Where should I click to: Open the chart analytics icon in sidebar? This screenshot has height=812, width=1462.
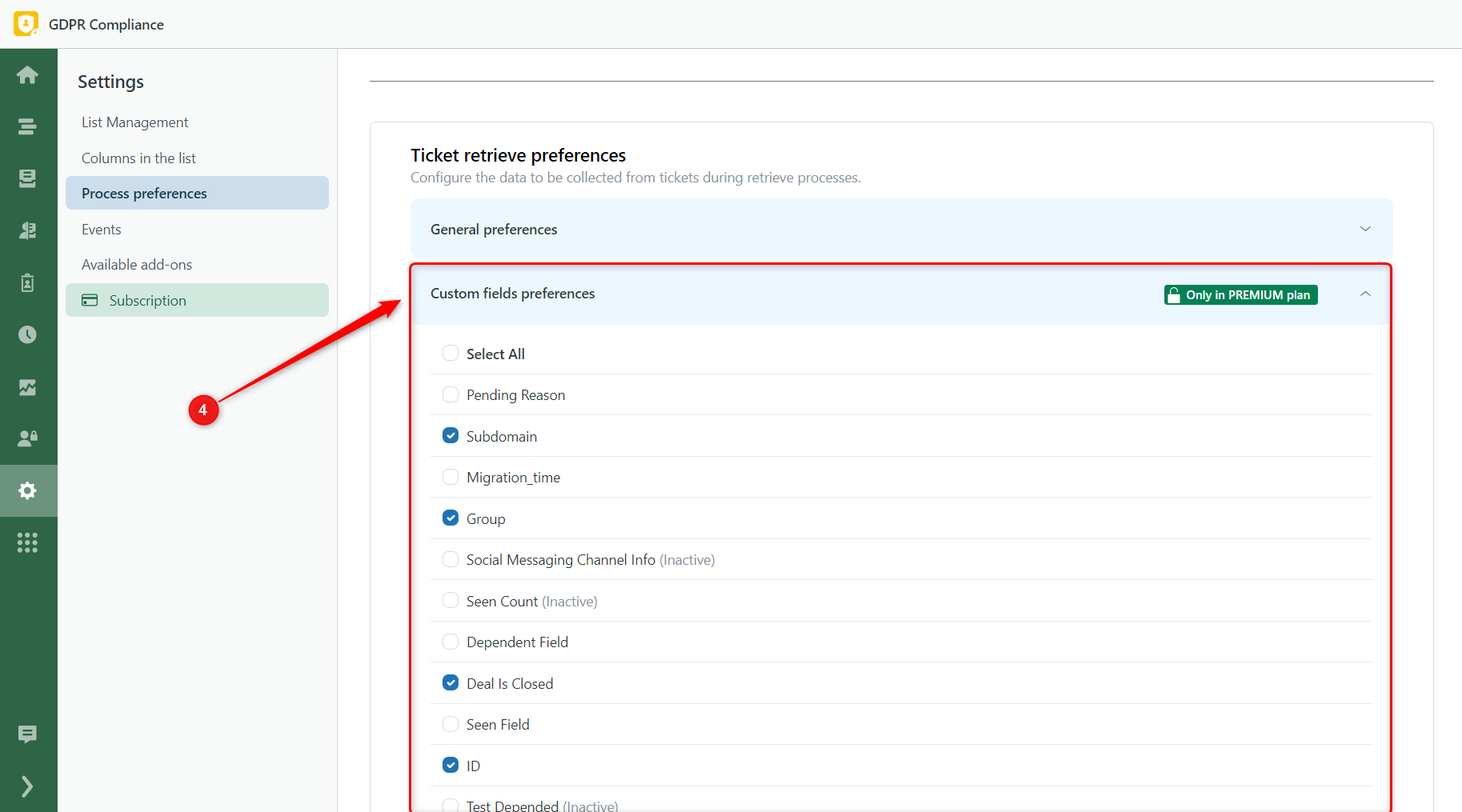27,387
